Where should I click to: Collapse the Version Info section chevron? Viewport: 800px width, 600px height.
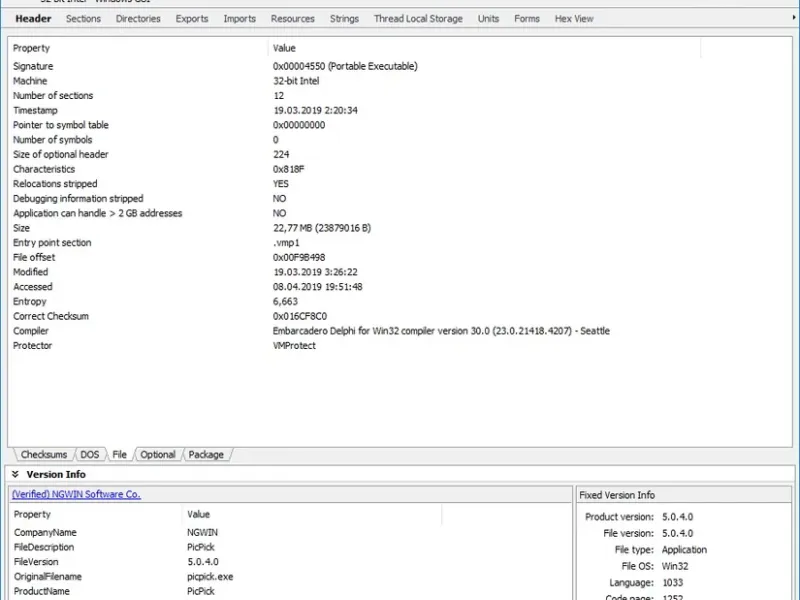point(15,474)
